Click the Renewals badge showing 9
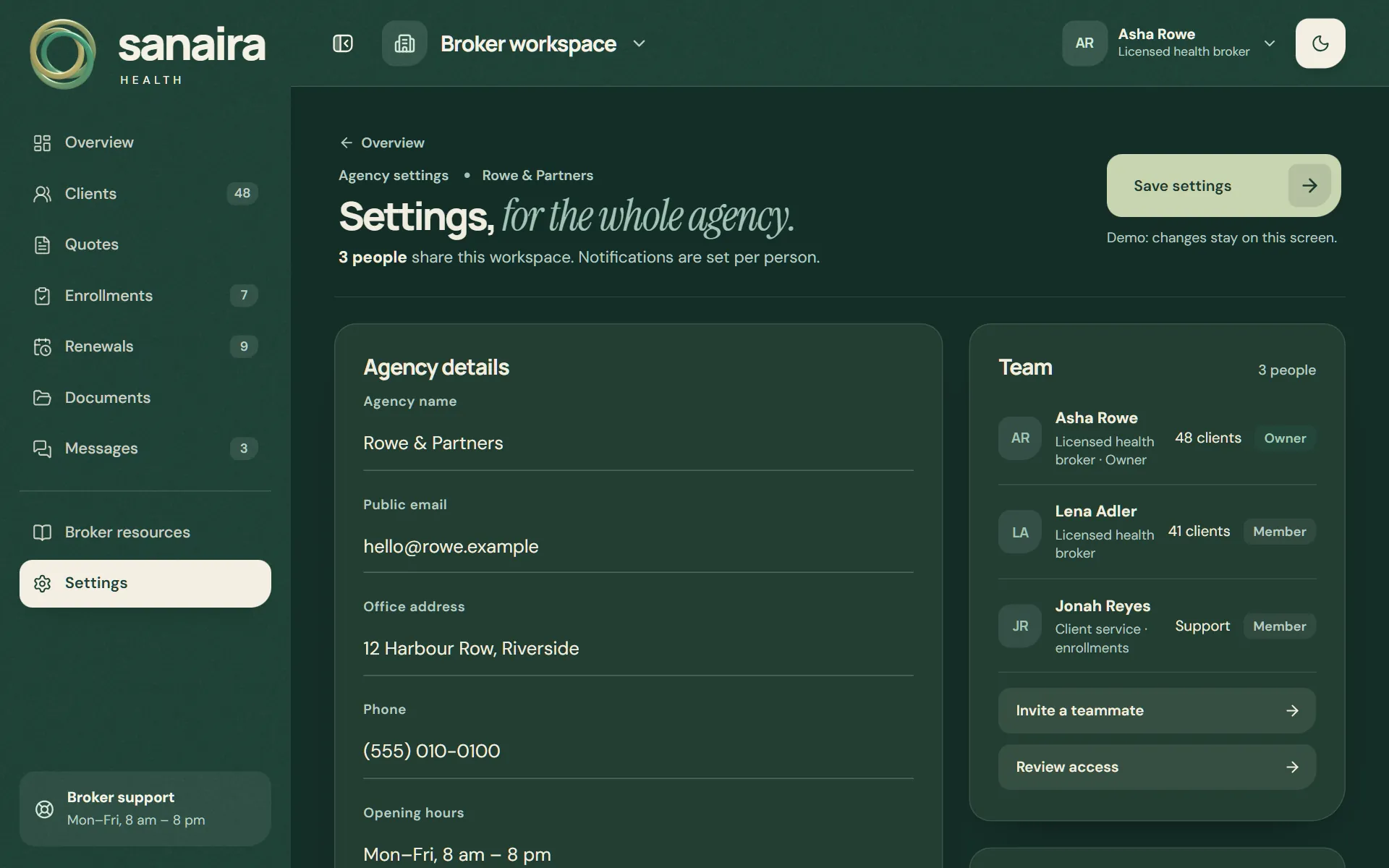Image resolution: width=1389 pixels, height=868 pixels. tap(244, 346)
